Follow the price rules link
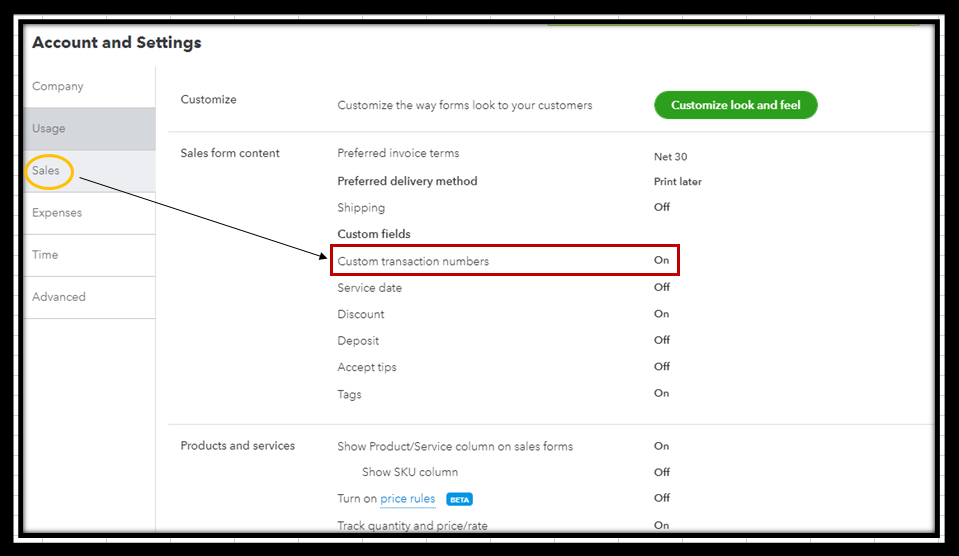The width and height of the screenshot is (959, 556). pos(407,499)
